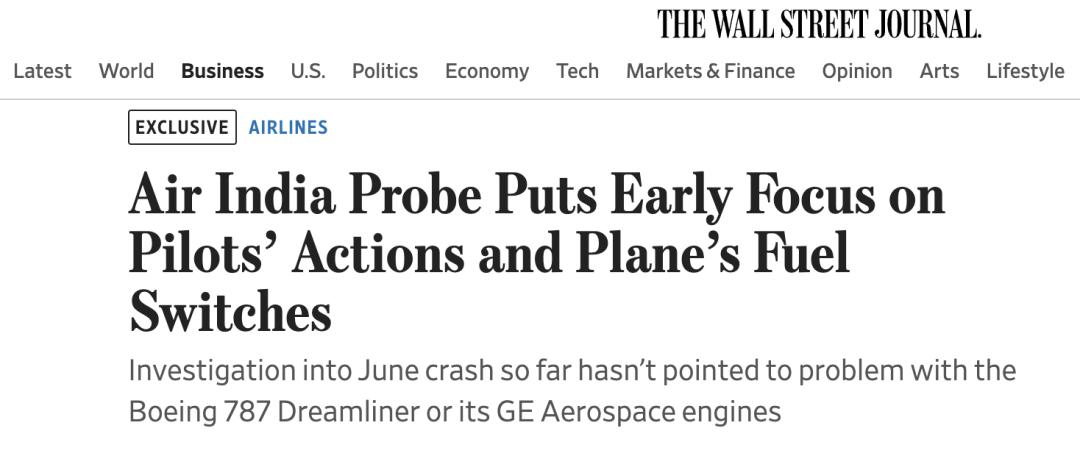Click The Wall Street Journal logo
The image size is (1080, 456).
tap(818, 24)
